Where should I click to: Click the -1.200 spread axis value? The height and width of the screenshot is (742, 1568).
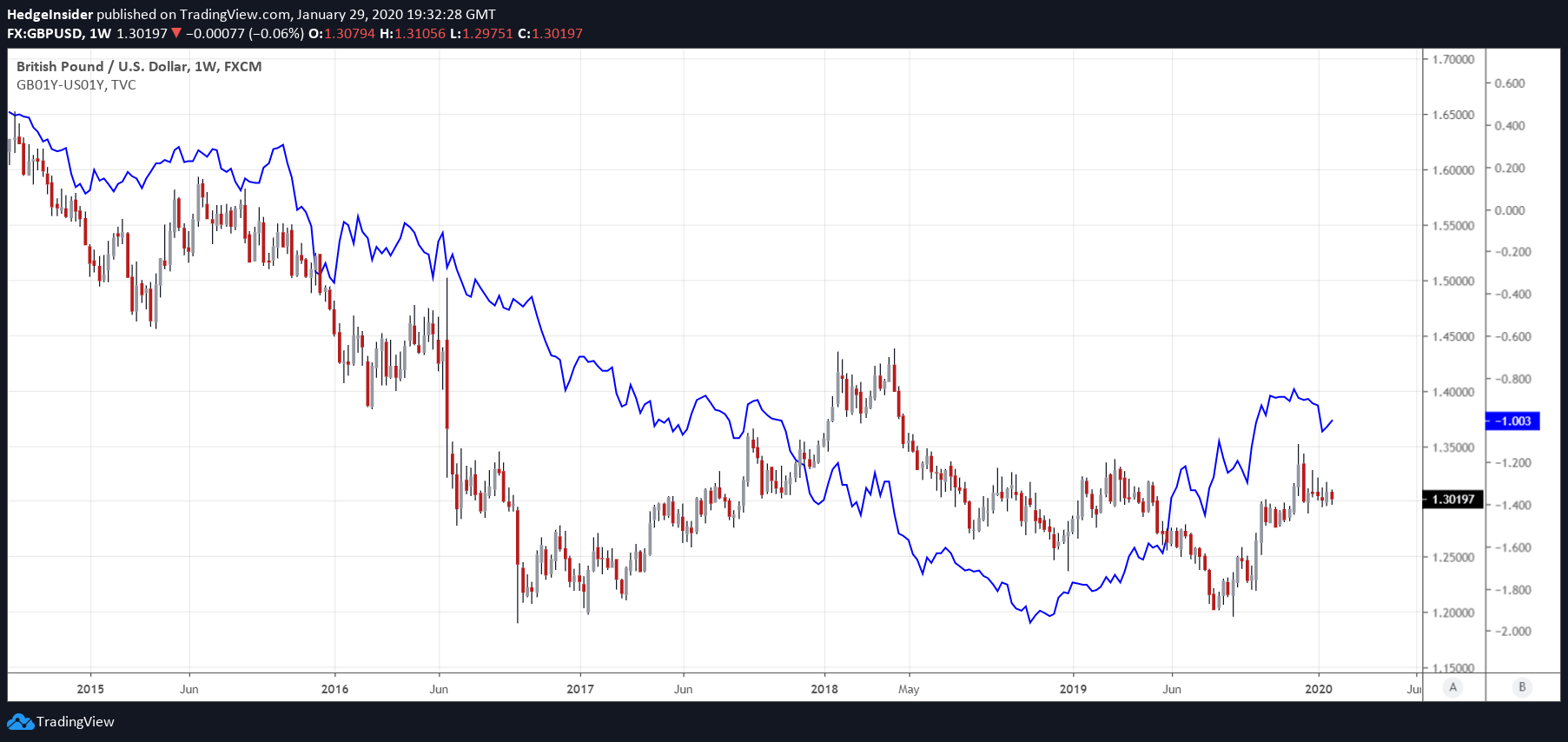click(x=1512, y=463)
